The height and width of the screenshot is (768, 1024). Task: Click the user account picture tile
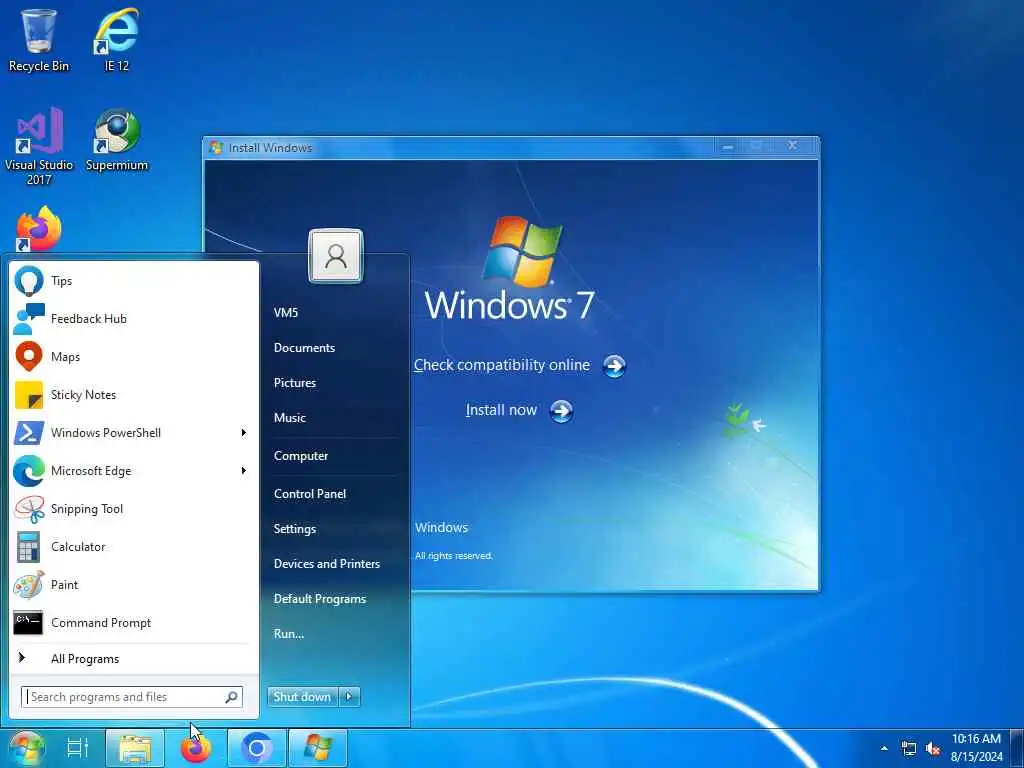[x=336, y=255]
